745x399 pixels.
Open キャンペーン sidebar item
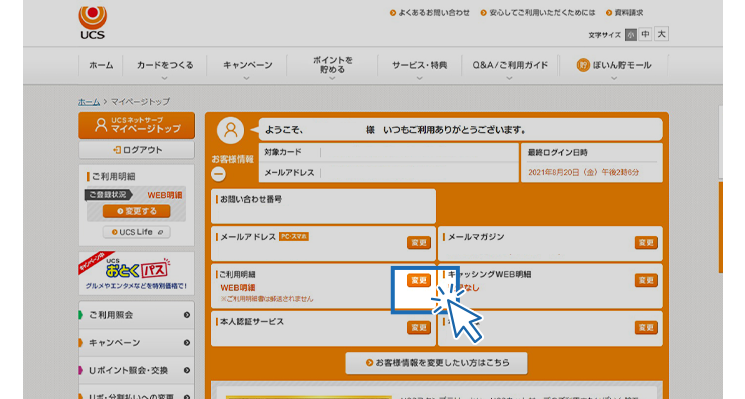[136, 342]
